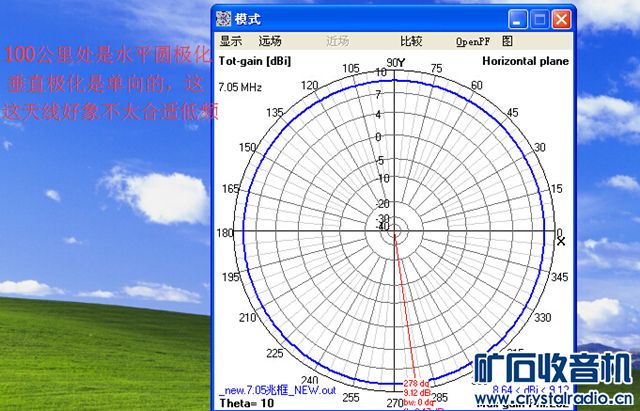Viewport: 640px width, 411px height.
Task: Close the 模式 window
Action: (x=561, y=19)
